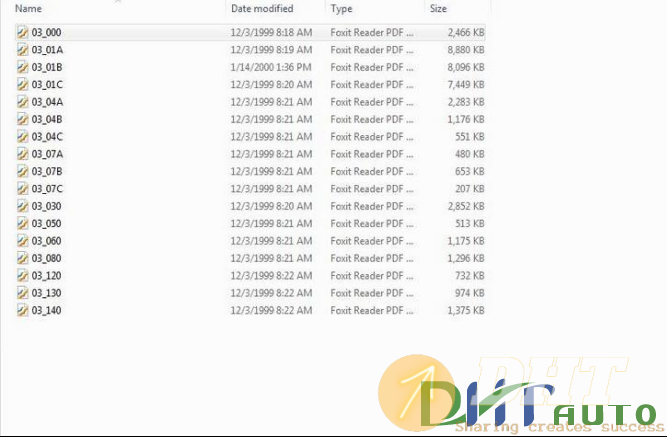Click the size value 732 KB

coord(470,276)
